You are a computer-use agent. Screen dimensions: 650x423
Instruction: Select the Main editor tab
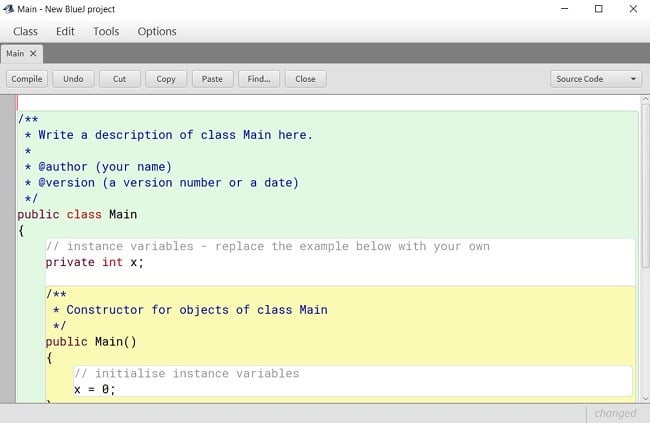[x=15, y=53]
